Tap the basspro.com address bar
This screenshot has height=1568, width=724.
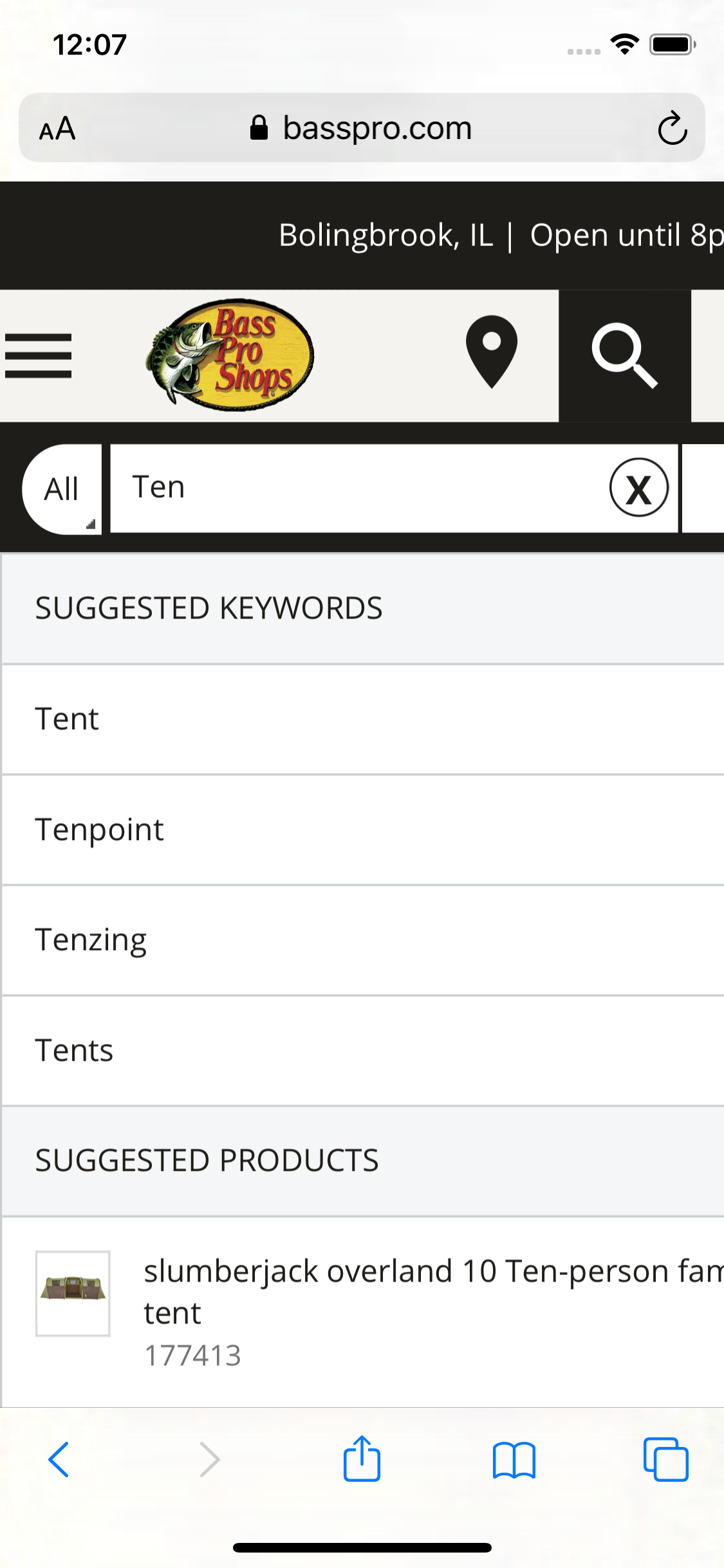[x=376, y=127]
